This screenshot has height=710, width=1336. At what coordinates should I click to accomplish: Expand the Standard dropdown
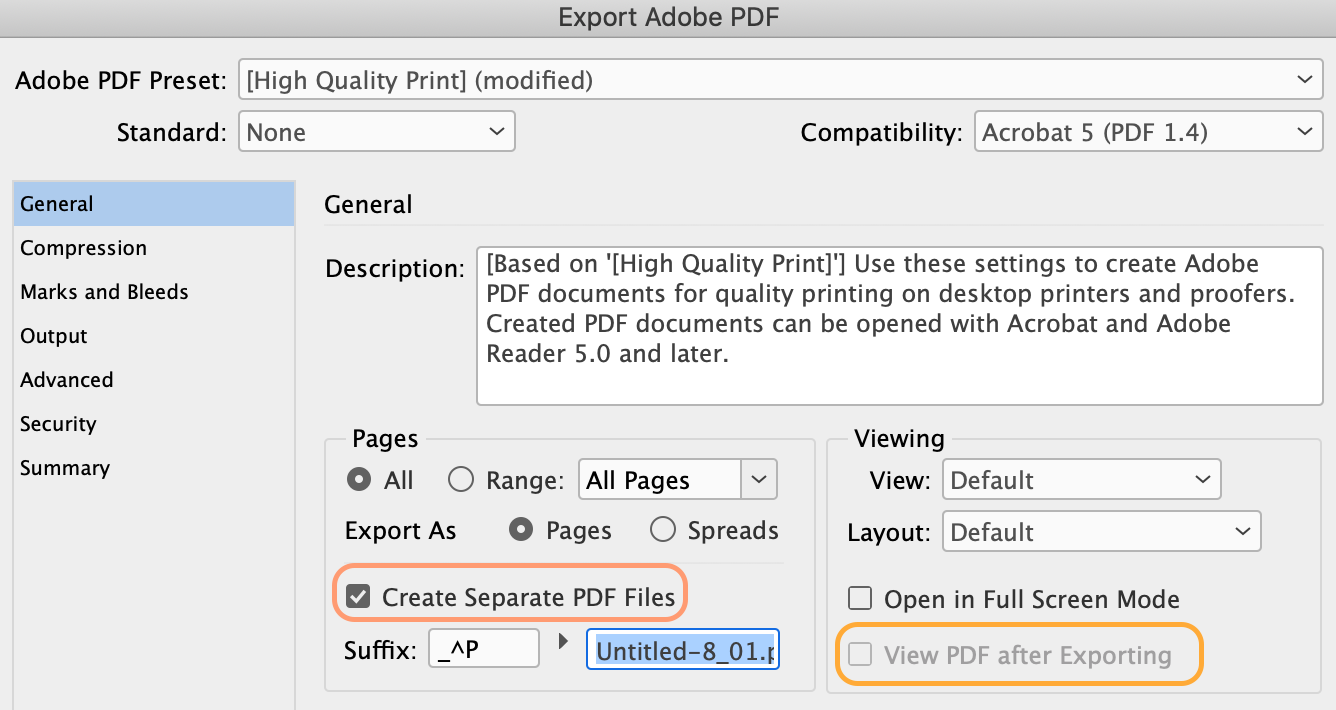point(376,132)
